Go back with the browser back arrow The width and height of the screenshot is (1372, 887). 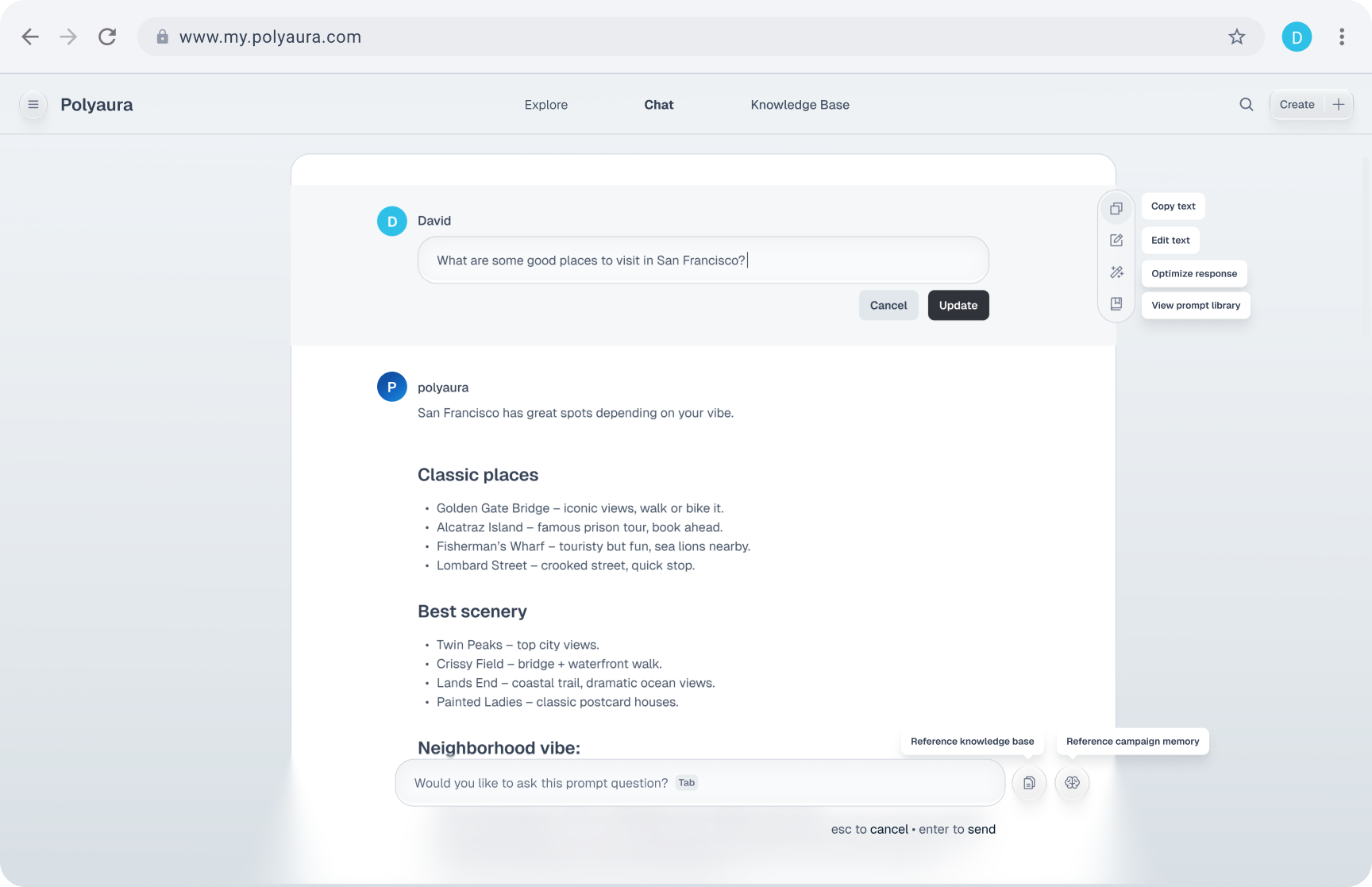[x=30, y=37]
